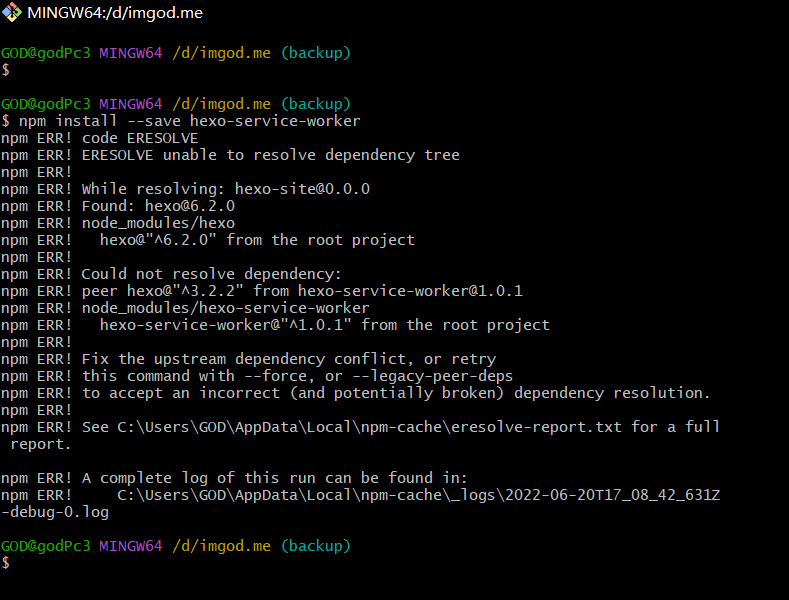Viewport: 789px width, 600px height.
Task: Click the npm install --save hexo-service-worker command
Action: tap(188, 121)
